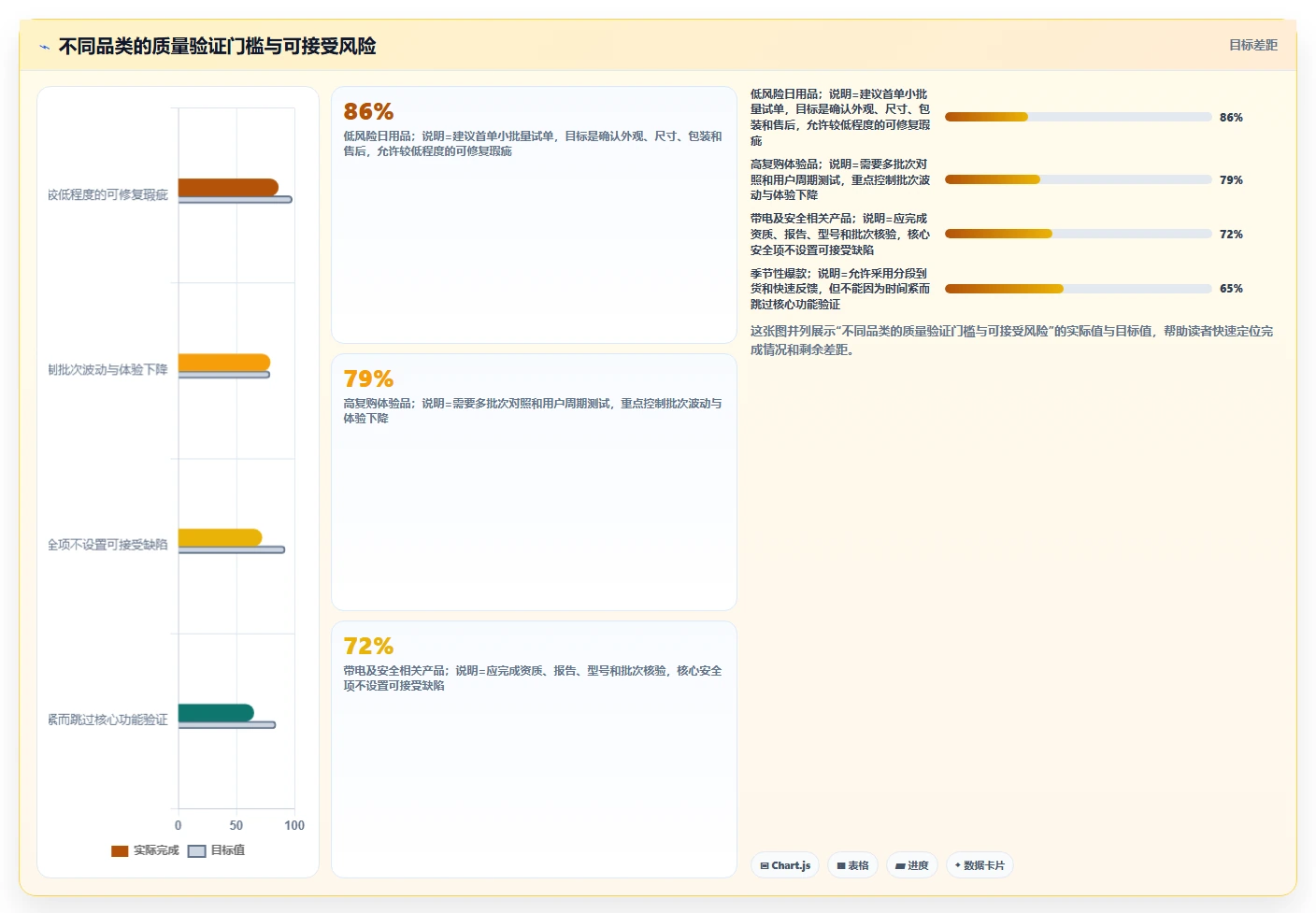1316x913 pixels.
Task: Click the x-axis tick label 100
Action: [294, 825]
